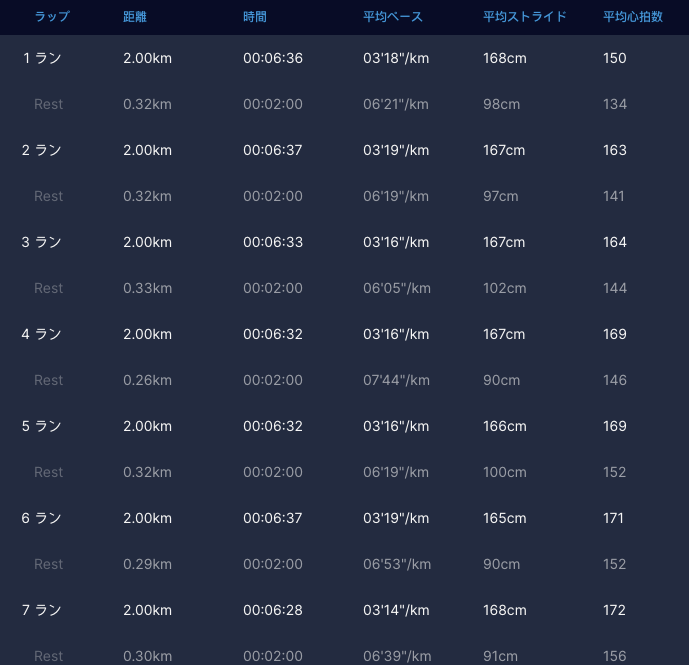Select the 5 ラン lap label

42,426
